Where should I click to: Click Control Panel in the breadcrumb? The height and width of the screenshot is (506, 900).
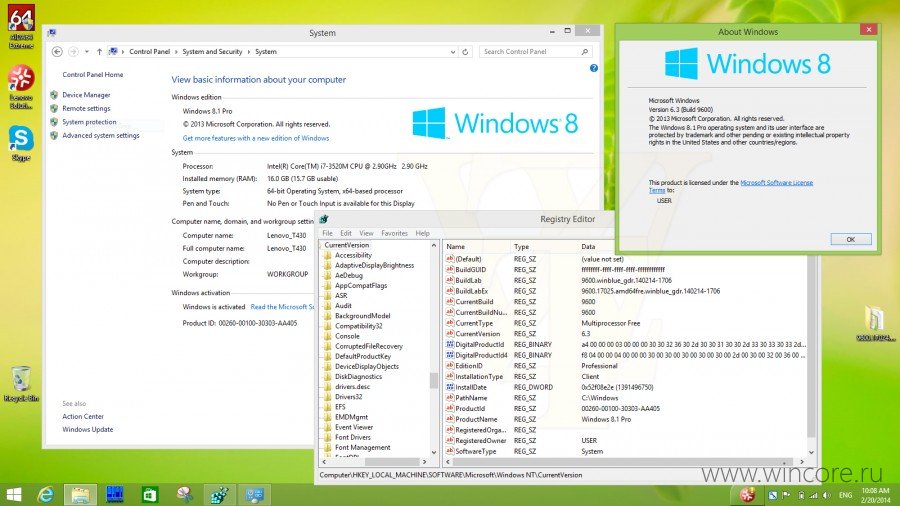coord(149,52)
